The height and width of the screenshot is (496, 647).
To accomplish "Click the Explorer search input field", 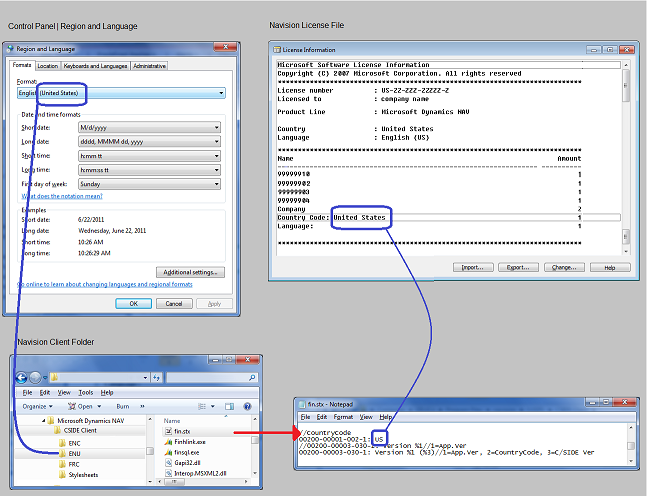I will pyautogui.click(x=212, y=377).
